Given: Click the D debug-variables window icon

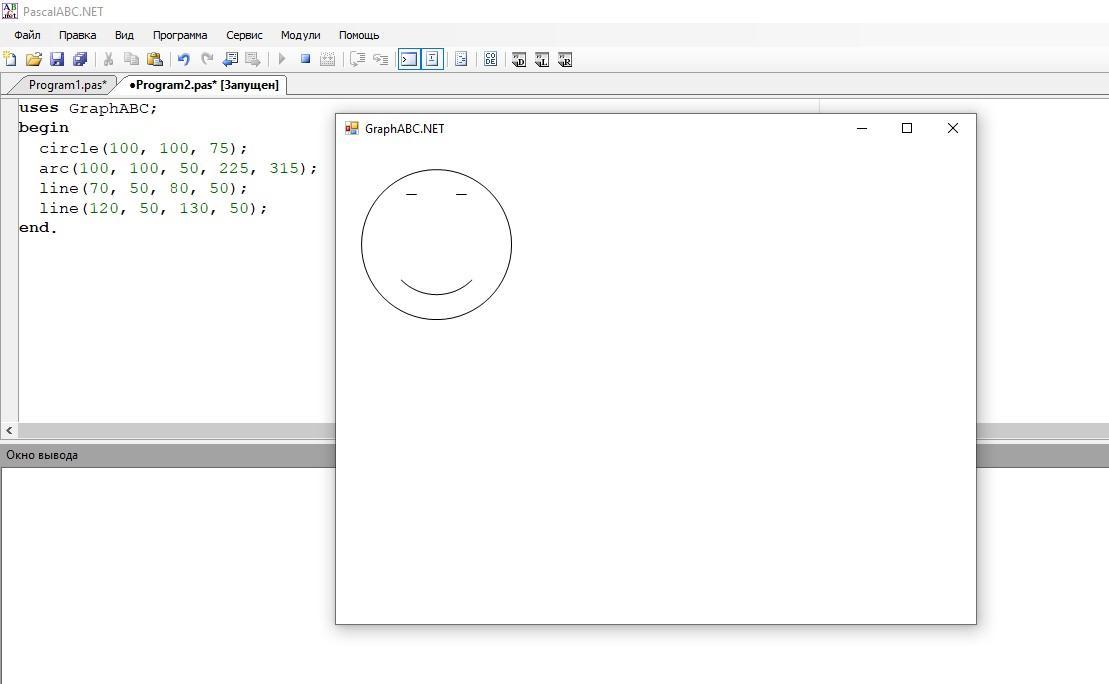Looking at the screenshot, I should pos(519,60).
